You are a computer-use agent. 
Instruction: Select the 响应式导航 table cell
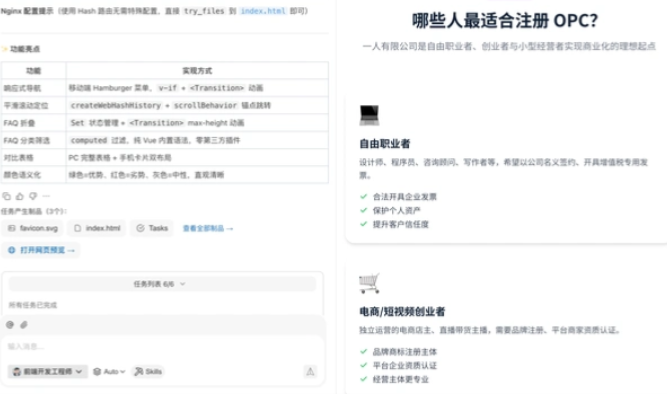(34, 88)
